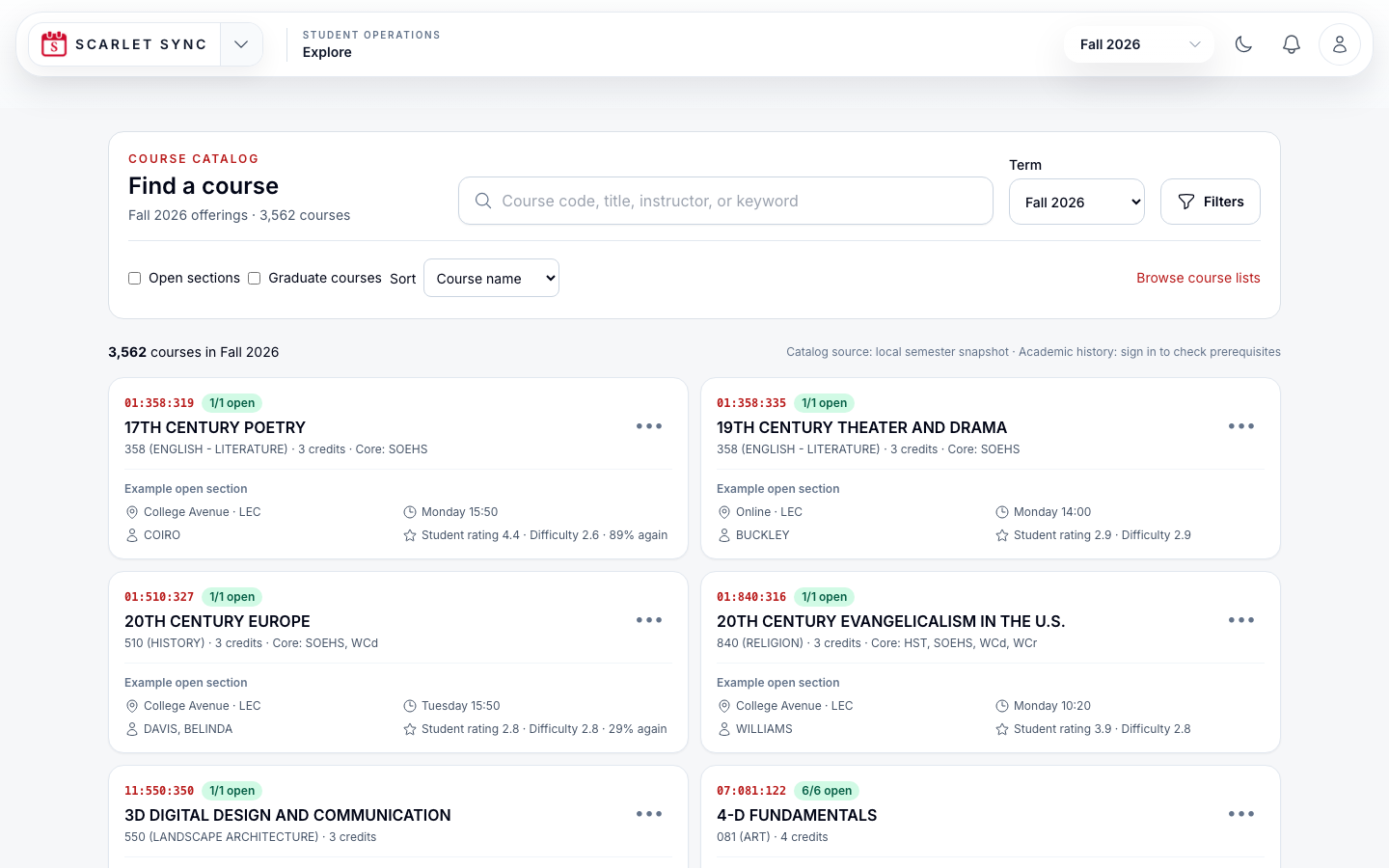Screen dimensions: 1389x868
Task: Click the clock icon beside Monday 14:00
Action: point(1002,512)
